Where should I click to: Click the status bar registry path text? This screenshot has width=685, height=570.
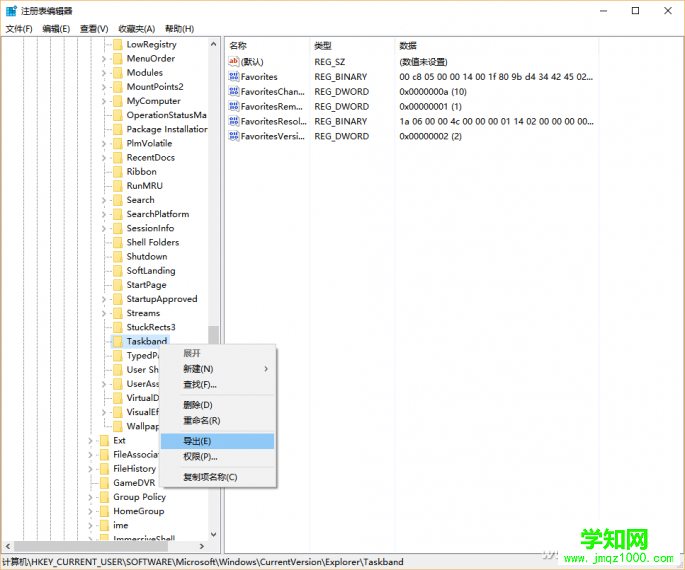pyautogui.click(x=203, y=562)
